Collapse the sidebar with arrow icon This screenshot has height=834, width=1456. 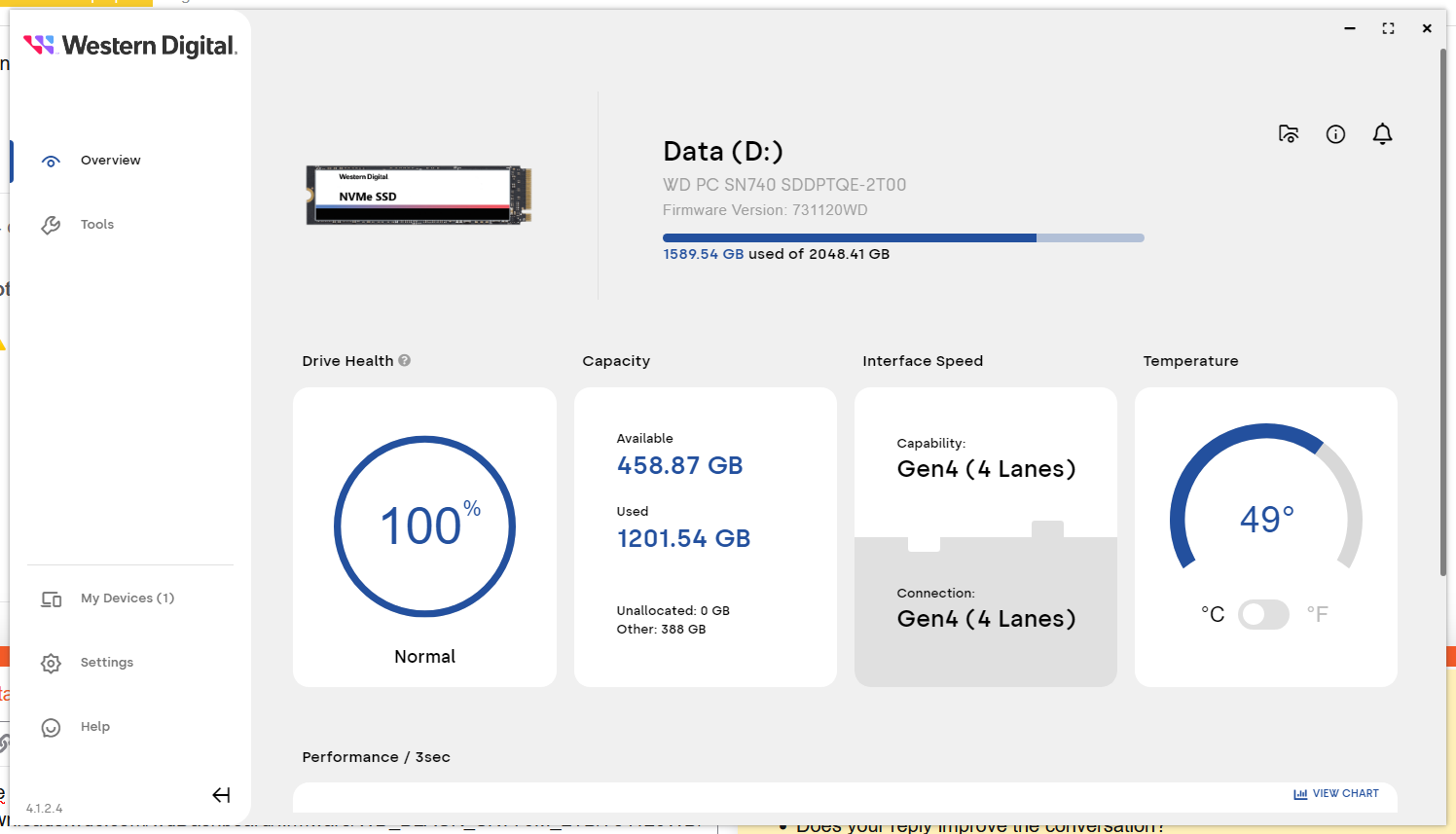(222, 795)
